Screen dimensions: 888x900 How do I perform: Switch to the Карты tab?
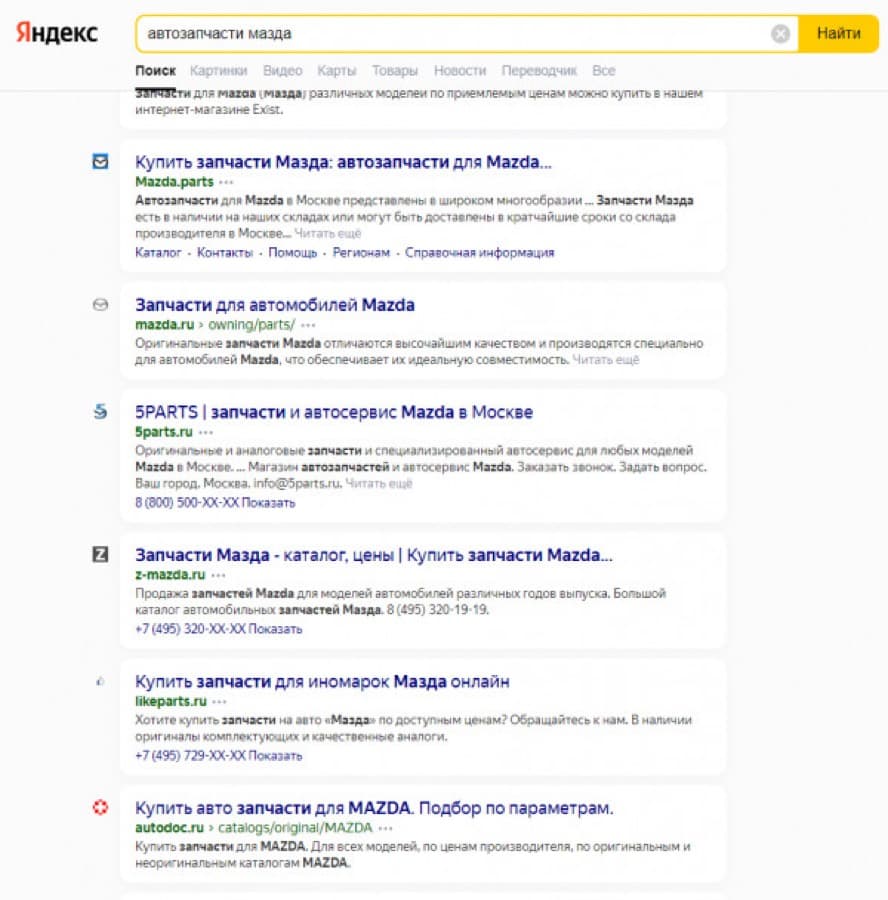[336, 71]
